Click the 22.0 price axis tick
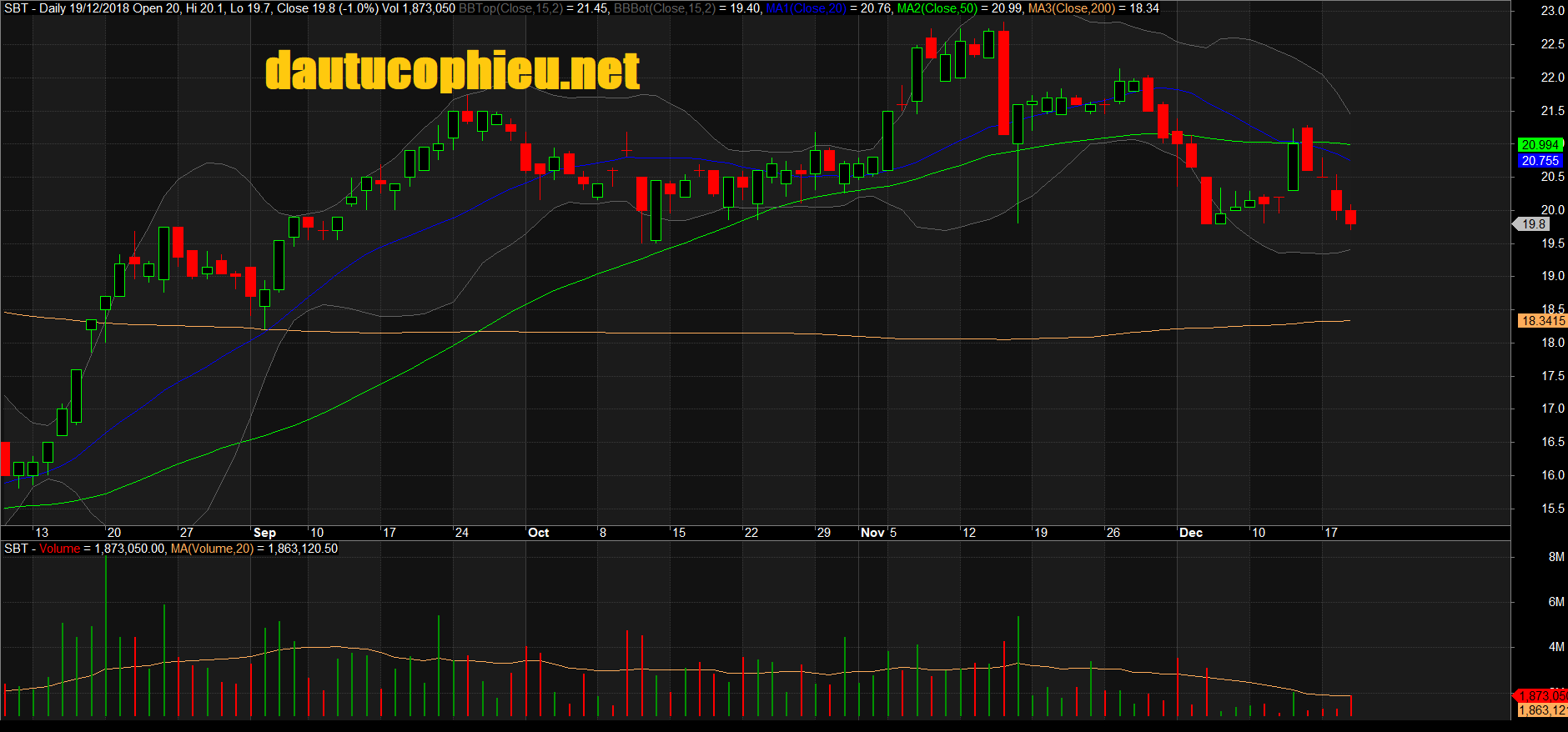Screen dimensions: 1568x732 click(1552, 78)
